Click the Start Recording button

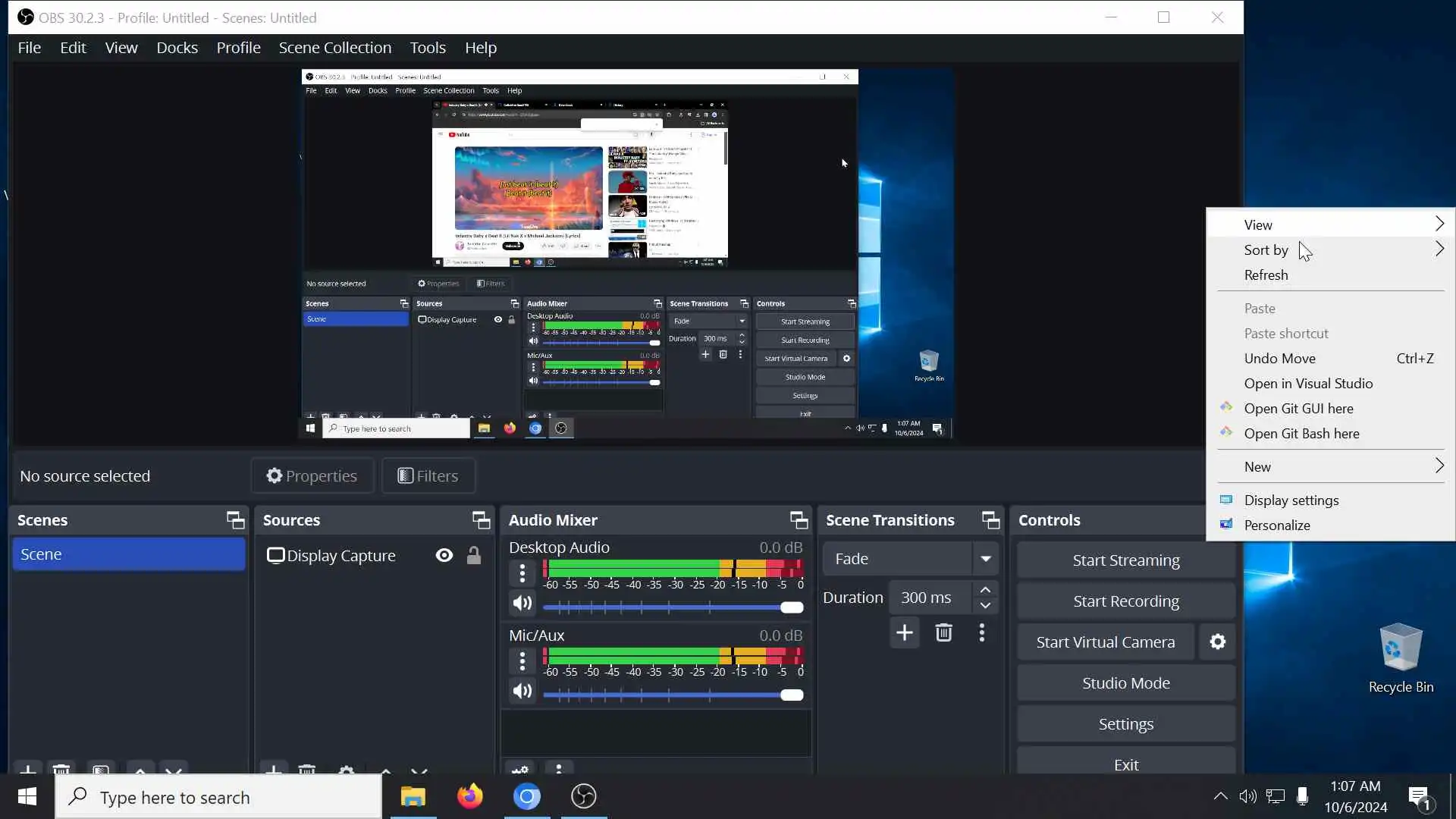pos(1125,601)
